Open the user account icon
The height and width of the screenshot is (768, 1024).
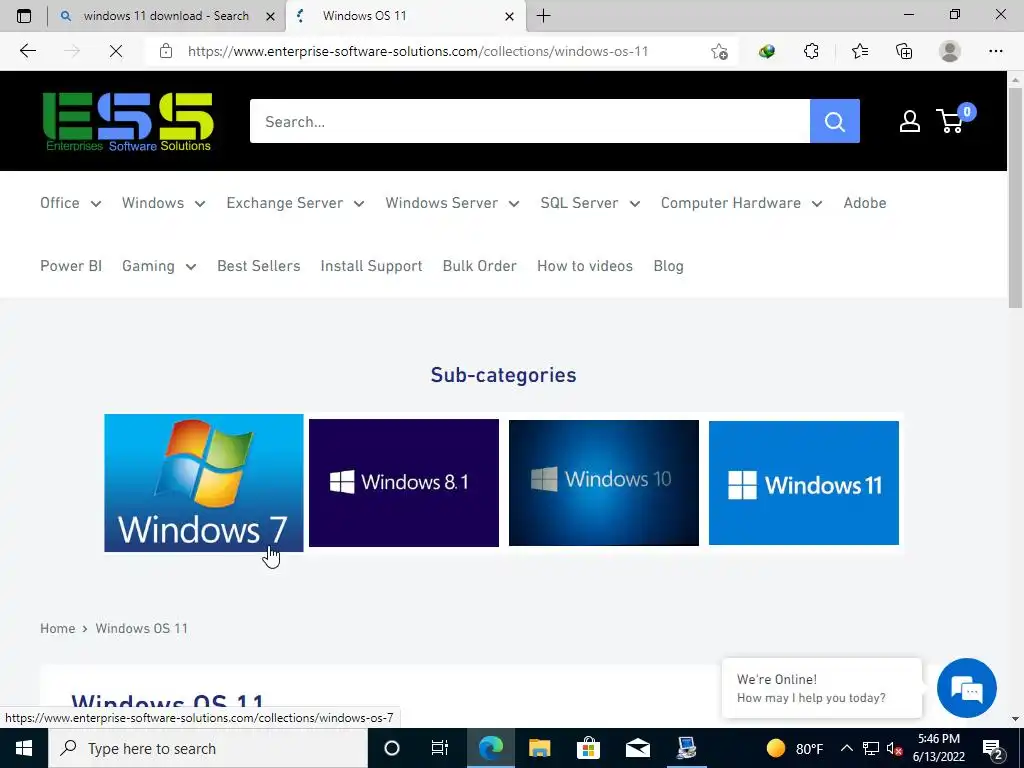tap(909, 121)
